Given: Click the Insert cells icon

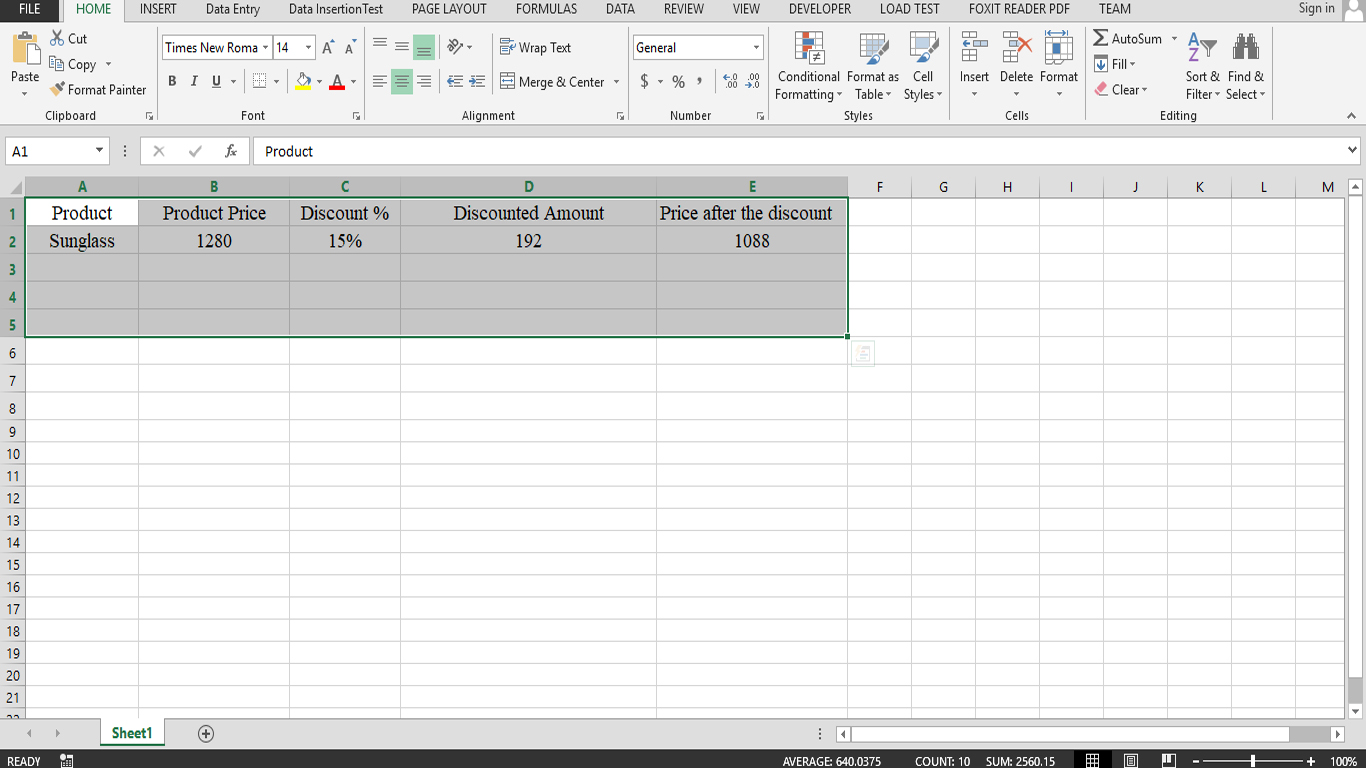Looking at the screenshot, I should [x=974, y=48].
